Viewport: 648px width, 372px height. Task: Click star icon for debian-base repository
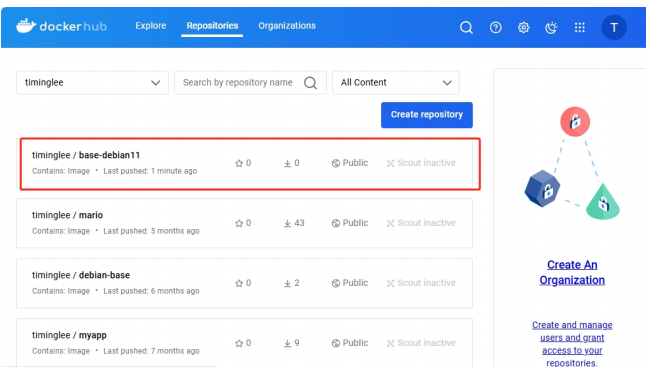tap(239, 283)
